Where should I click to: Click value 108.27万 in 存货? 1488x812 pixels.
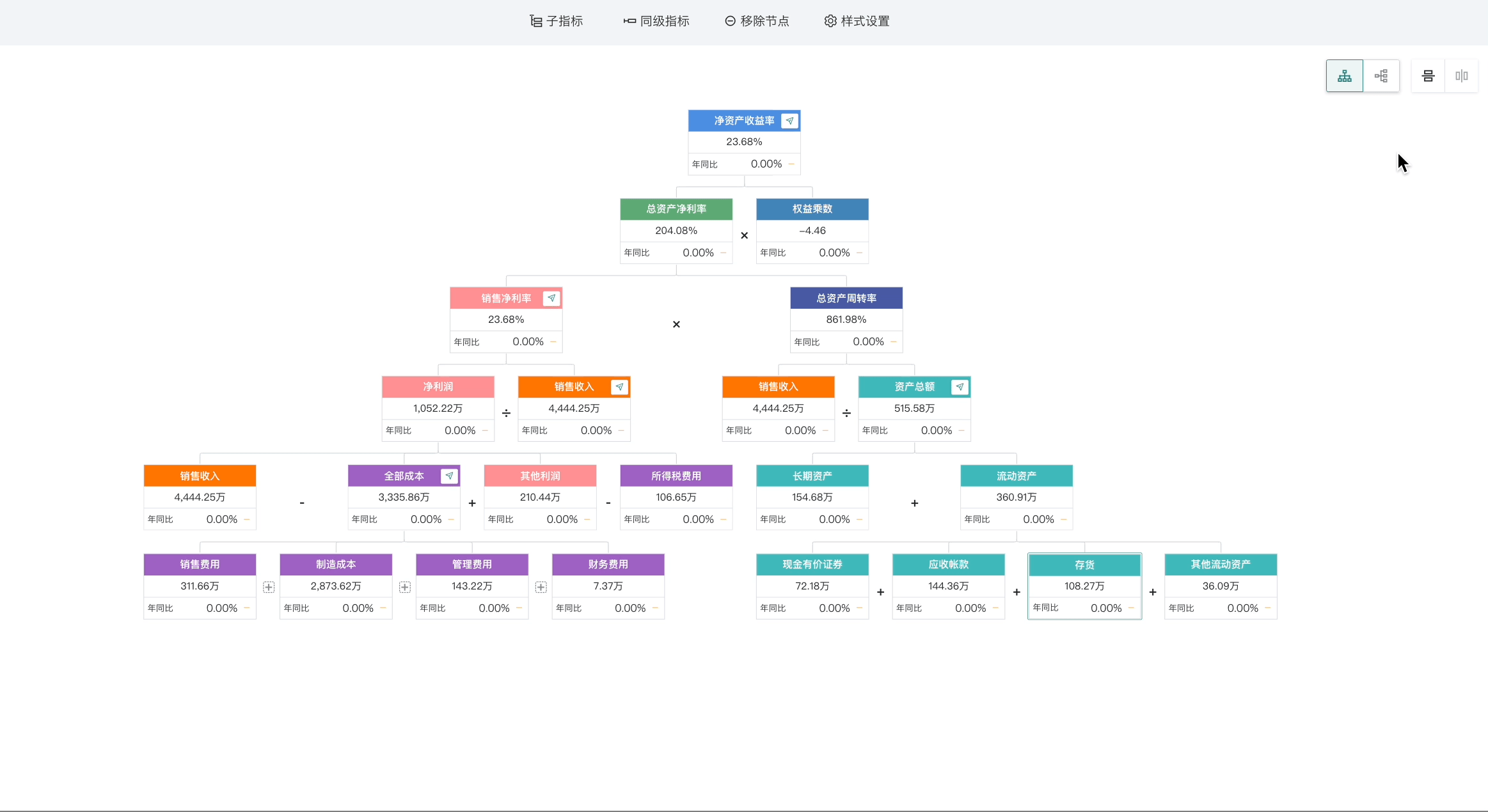click(1085, 586)
